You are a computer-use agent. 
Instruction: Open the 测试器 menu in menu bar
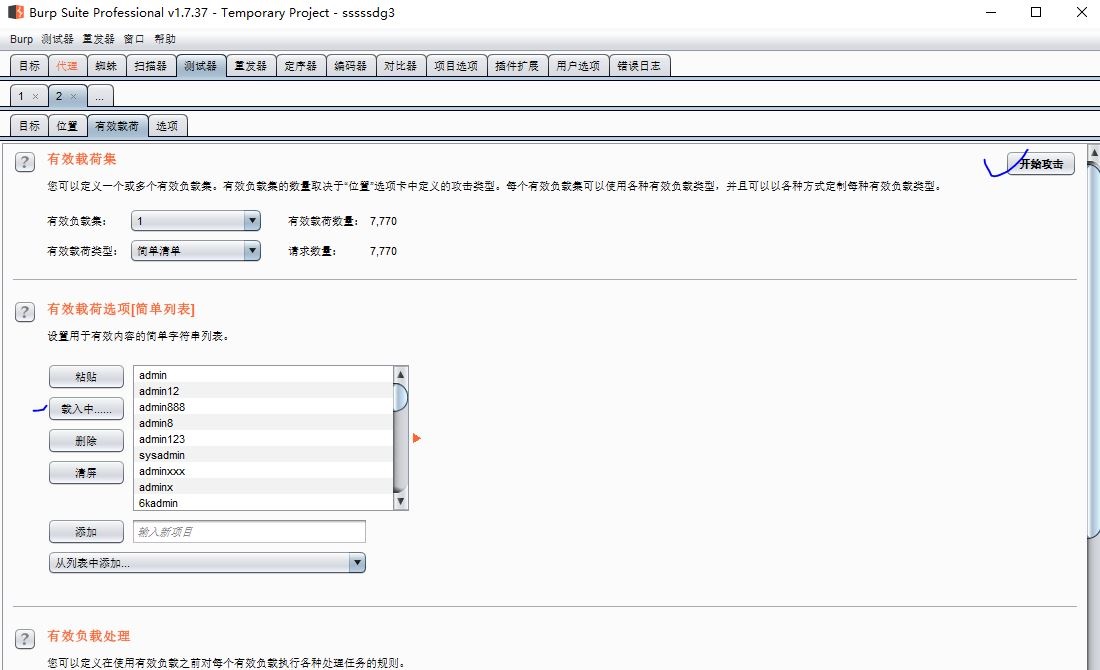(x=58, y=39)
